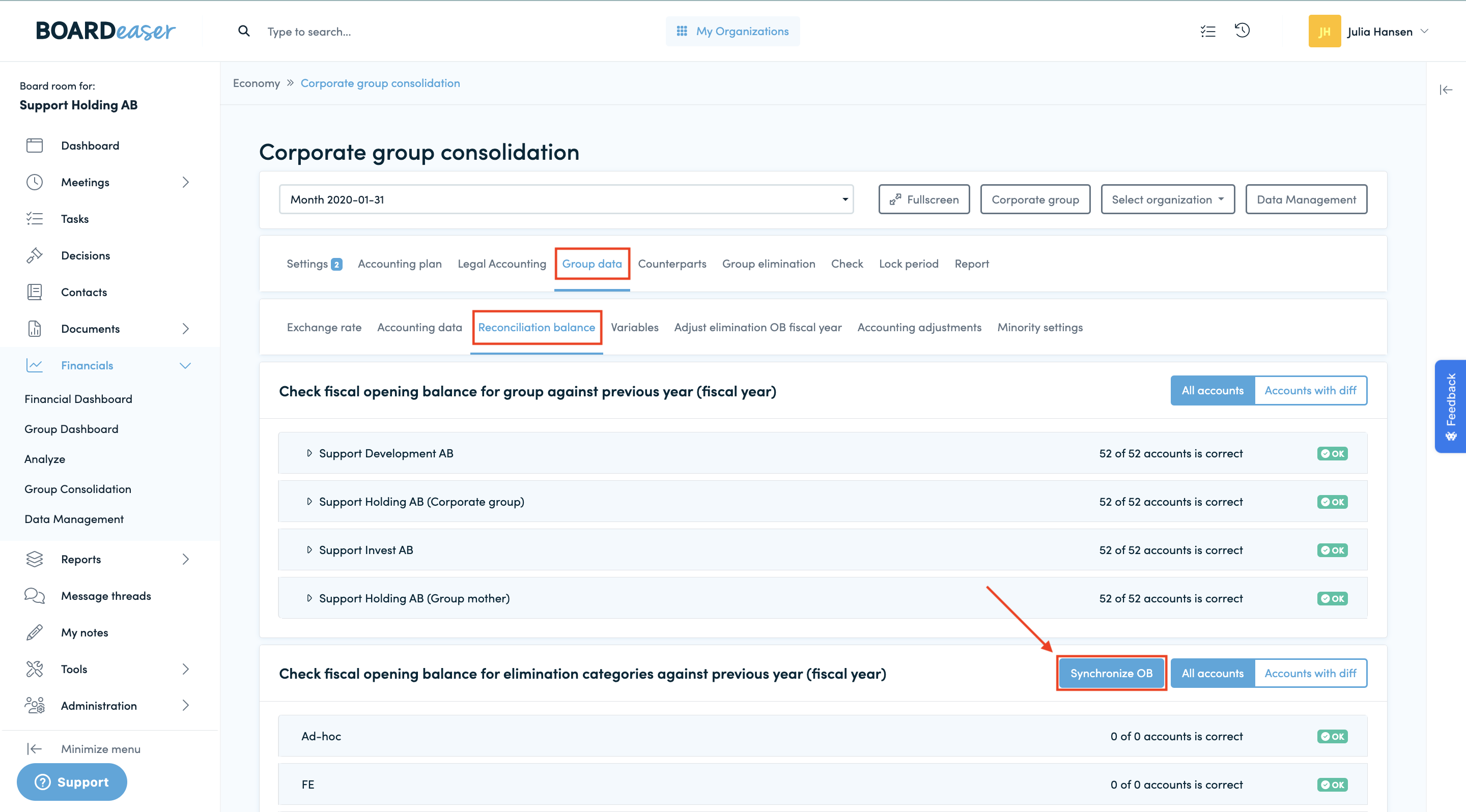Click the Documents file icon
Image resolution: width=1466 pixels, height=812 pixels.
[35, 329]
